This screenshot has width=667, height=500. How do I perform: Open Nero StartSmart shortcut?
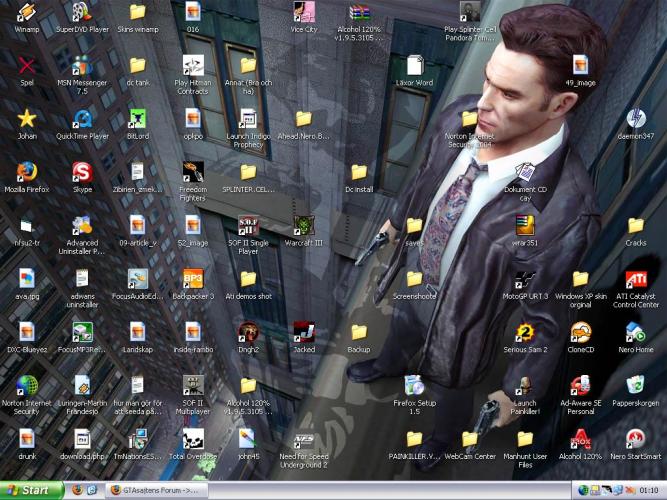click(x=635, y=439)
